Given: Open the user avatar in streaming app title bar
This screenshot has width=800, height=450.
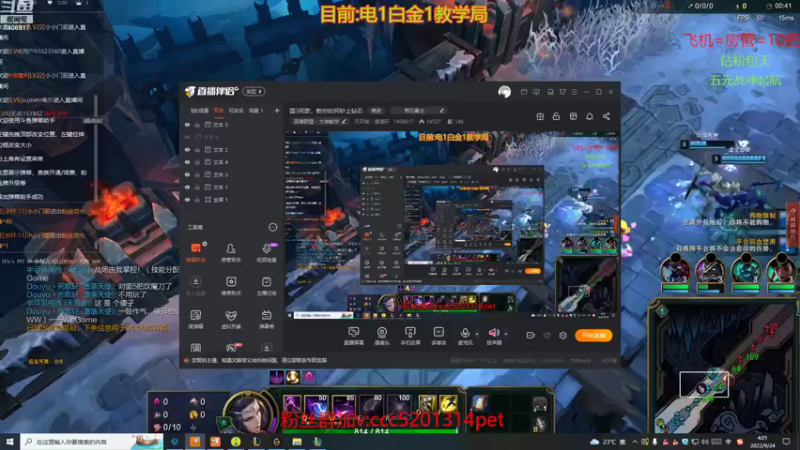Looking at the screenshot, I should pos(504,92).
